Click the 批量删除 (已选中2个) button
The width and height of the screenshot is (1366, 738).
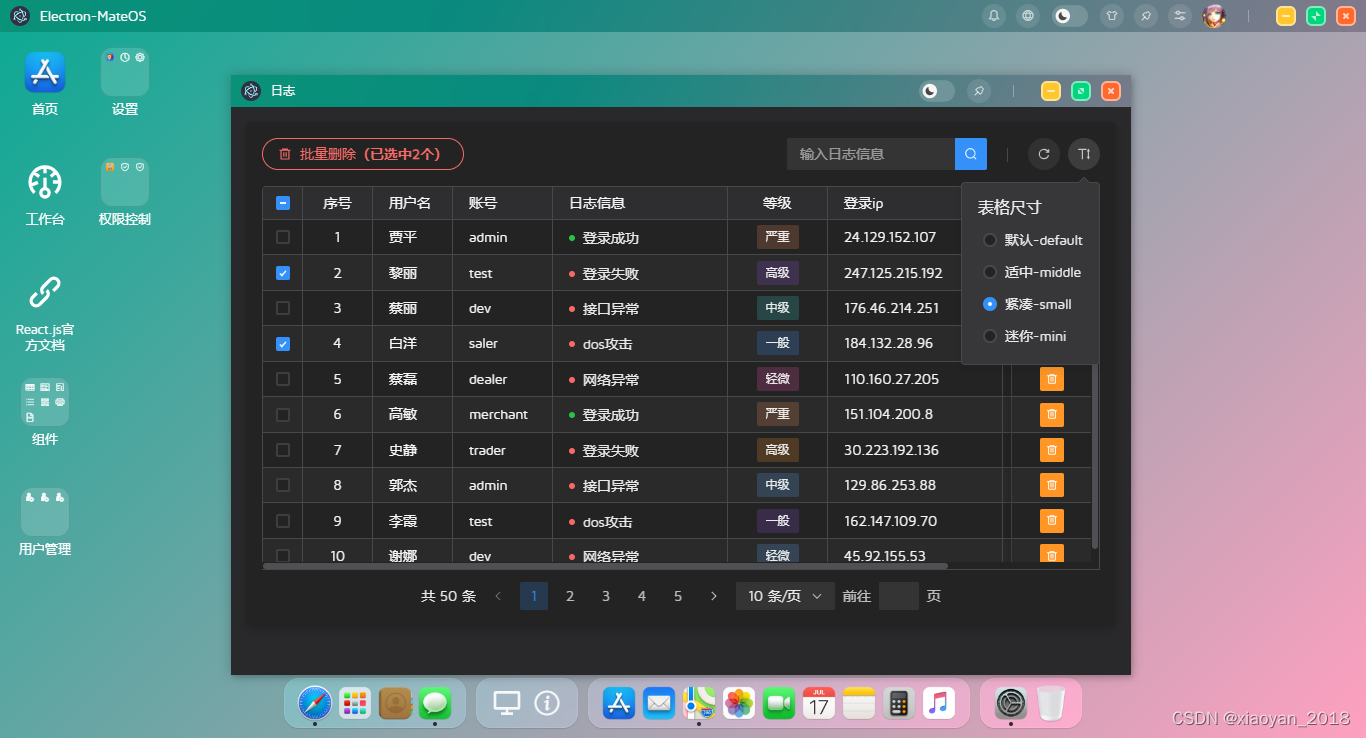coord(363,154)
